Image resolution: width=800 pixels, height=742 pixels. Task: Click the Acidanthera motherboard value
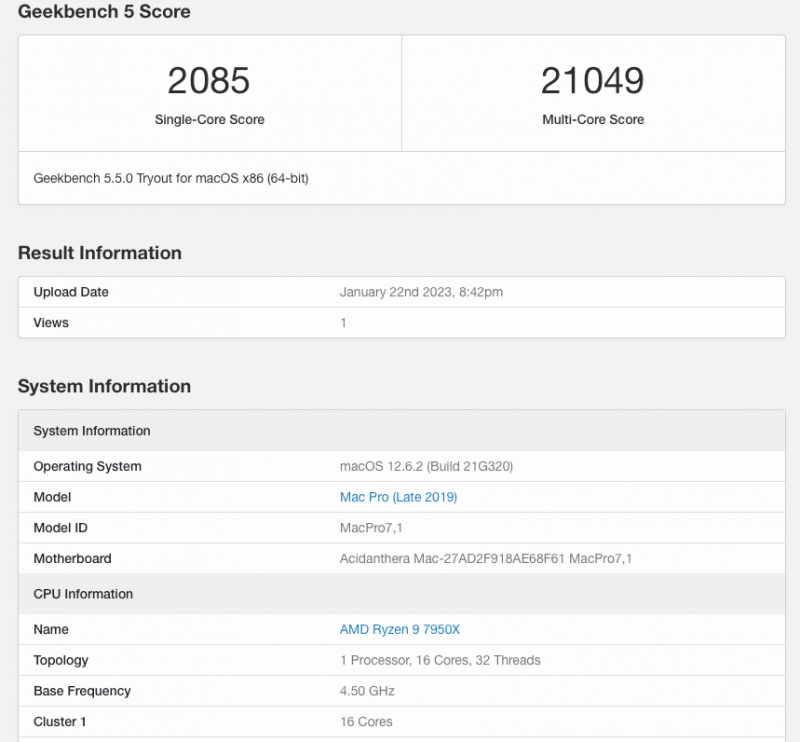pos(486,559)
